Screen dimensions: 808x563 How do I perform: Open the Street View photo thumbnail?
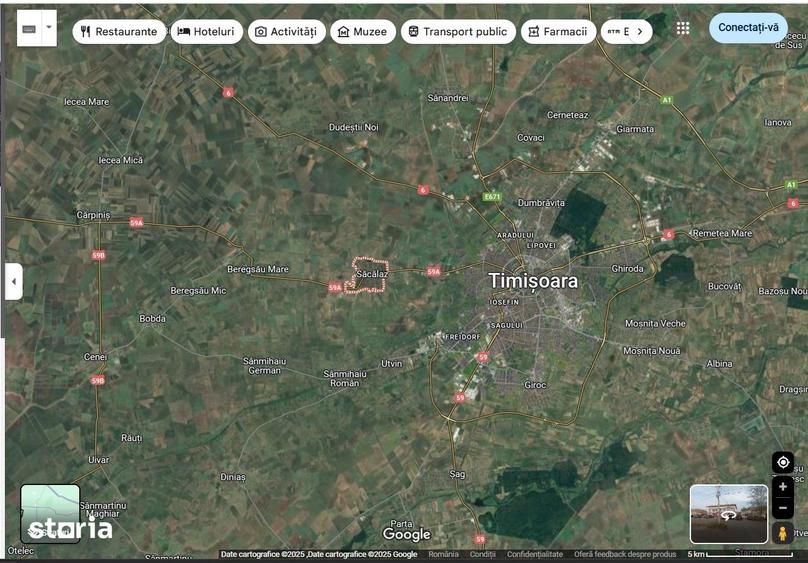pos(729,514)
